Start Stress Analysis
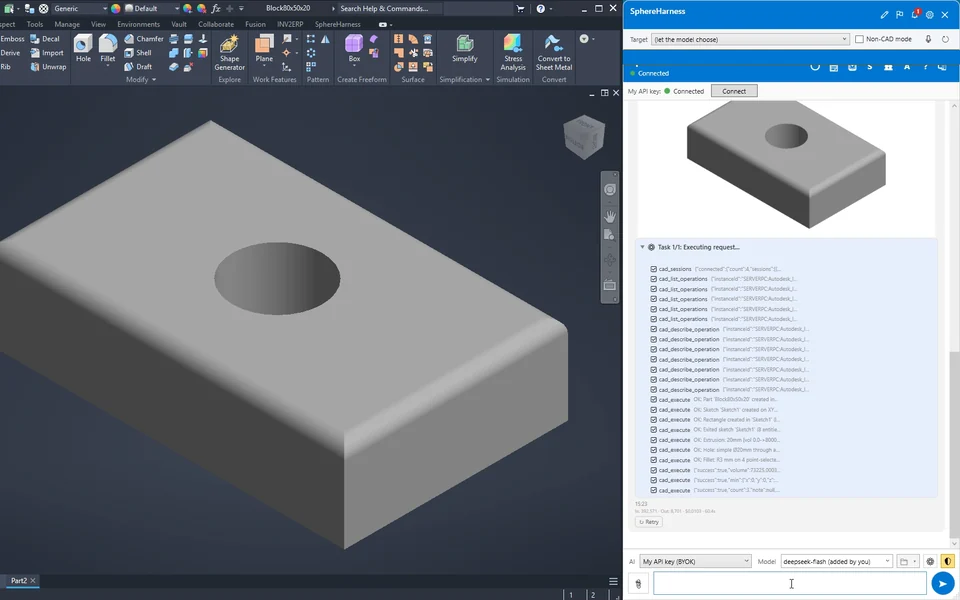Viewport: 960px width, 600px height. (513, 53)
